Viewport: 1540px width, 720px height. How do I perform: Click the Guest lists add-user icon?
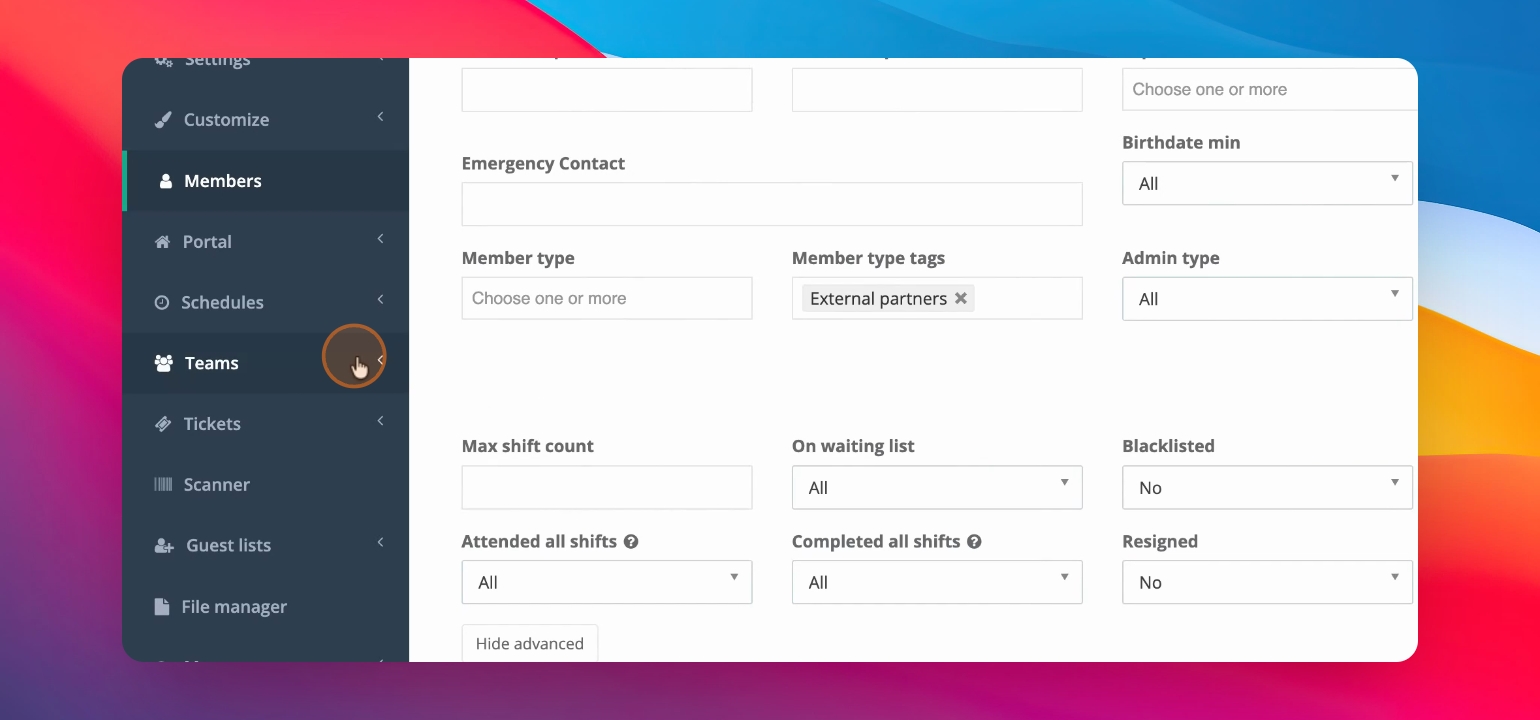click(164, 546)
